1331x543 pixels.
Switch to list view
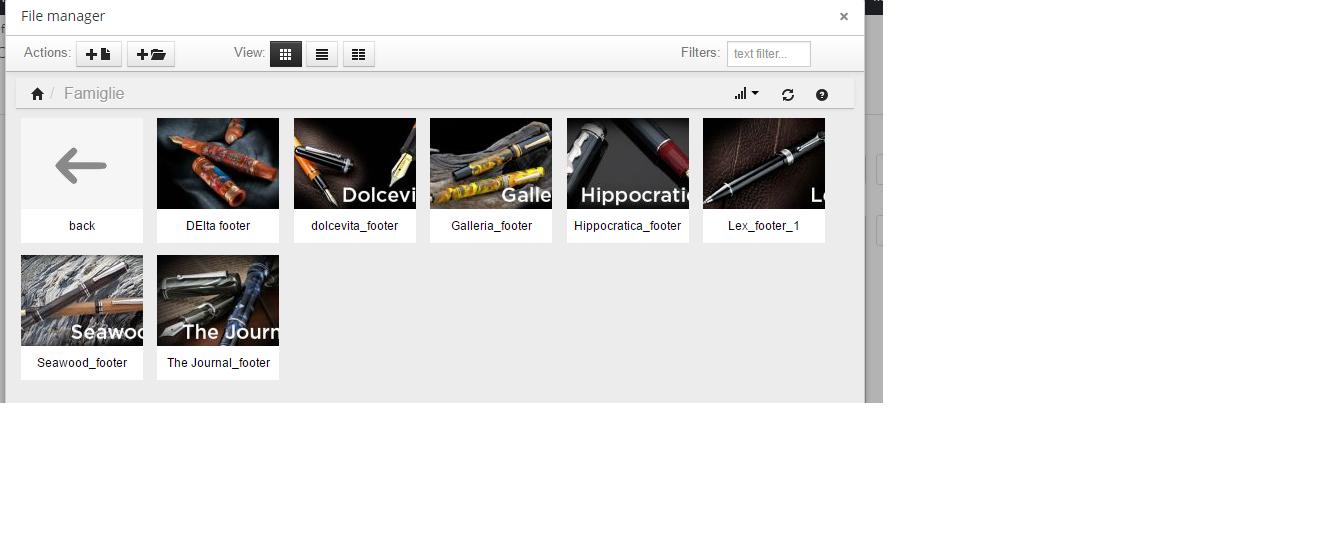[321, 54]
